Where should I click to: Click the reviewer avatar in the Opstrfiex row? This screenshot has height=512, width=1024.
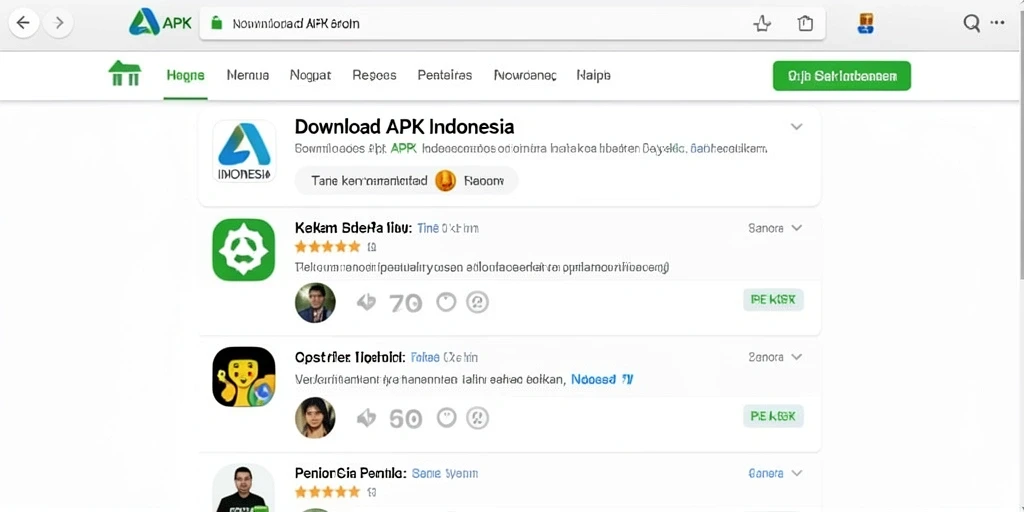pos(315,418)
